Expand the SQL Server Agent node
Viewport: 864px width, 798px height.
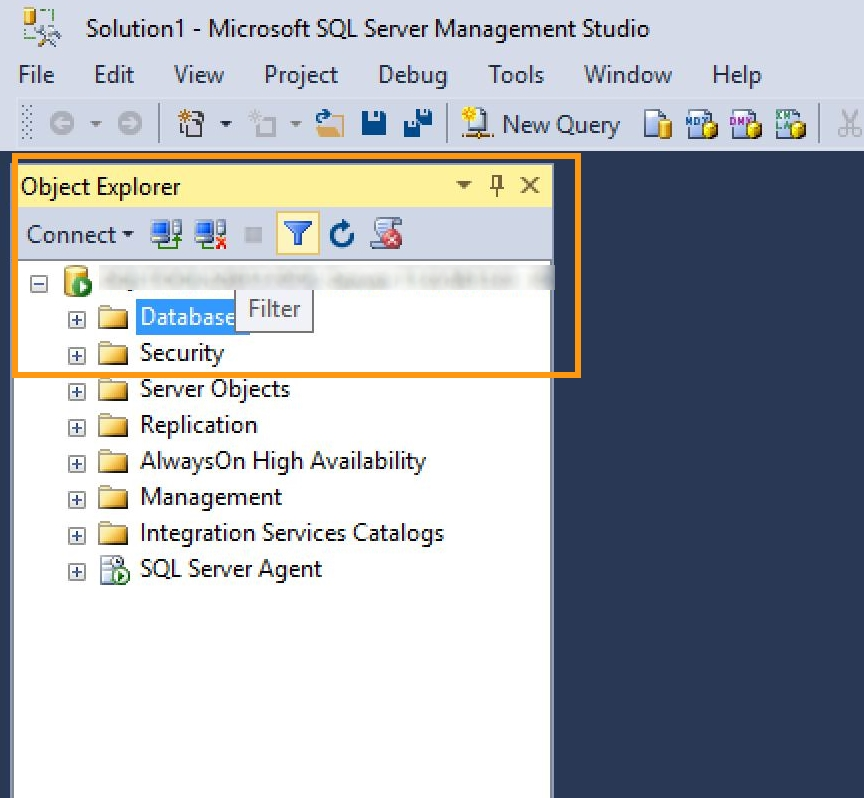(77, 572)
